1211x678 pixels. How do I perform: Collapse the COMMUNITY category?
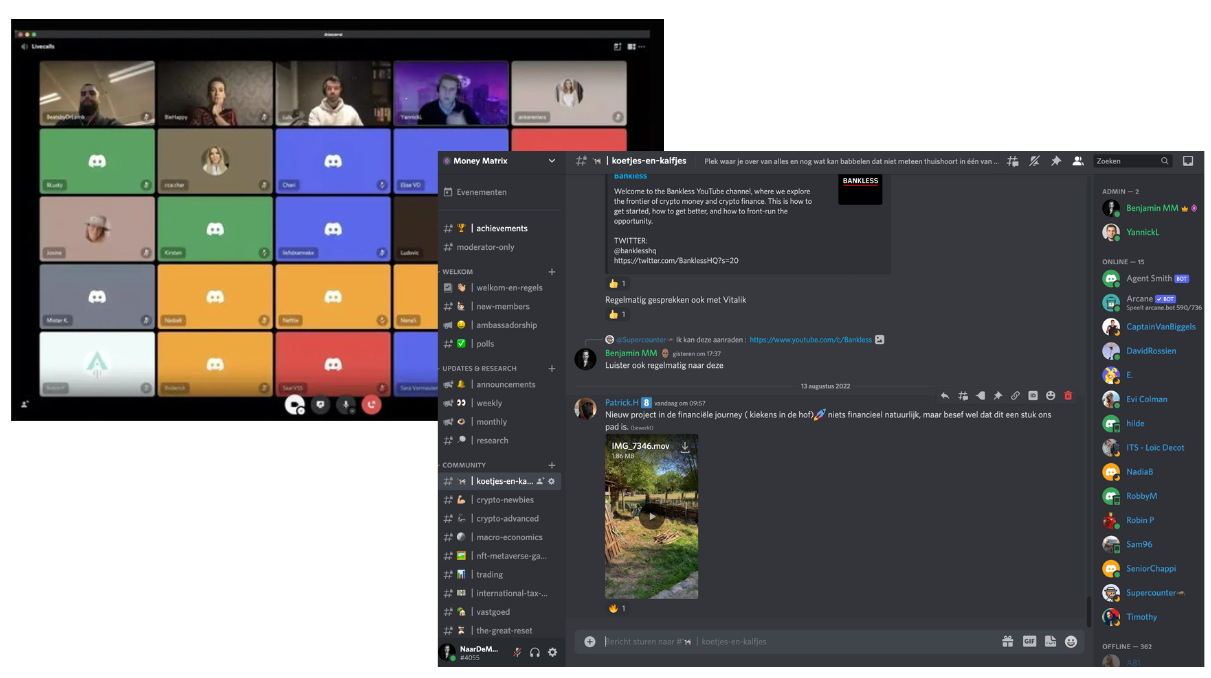(464, 465)
